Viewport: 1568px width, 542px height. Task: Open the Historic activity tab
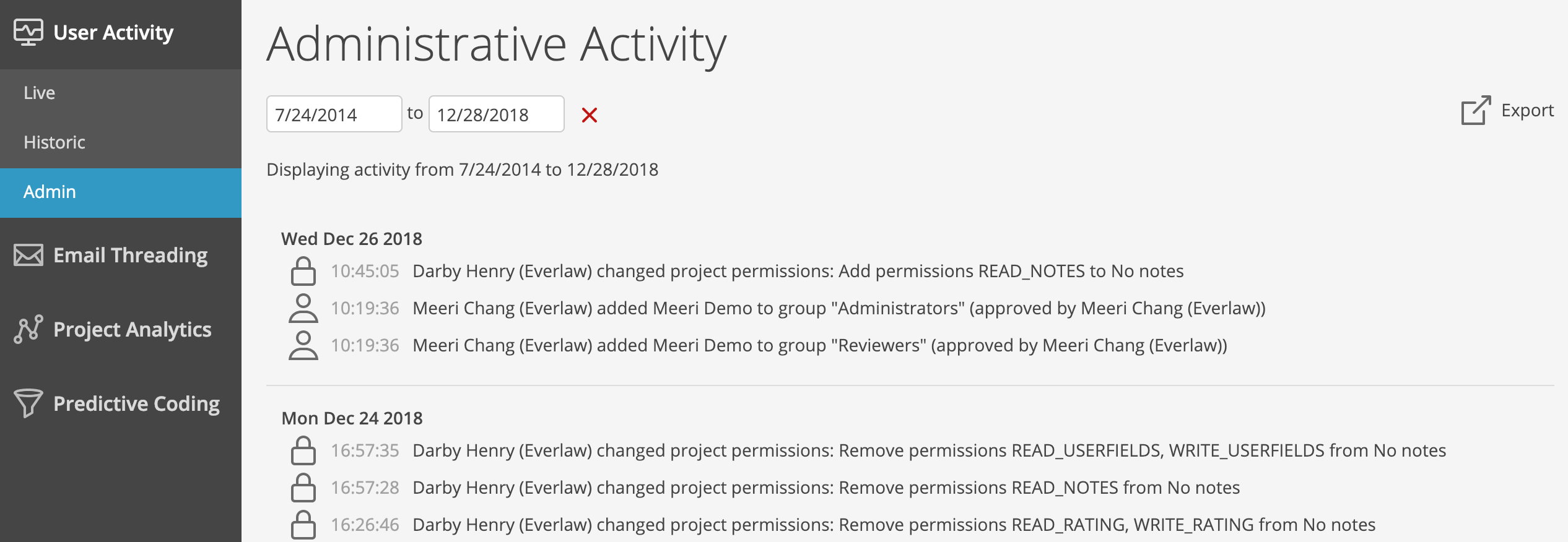pyautogui.click(x=53, y=142)
